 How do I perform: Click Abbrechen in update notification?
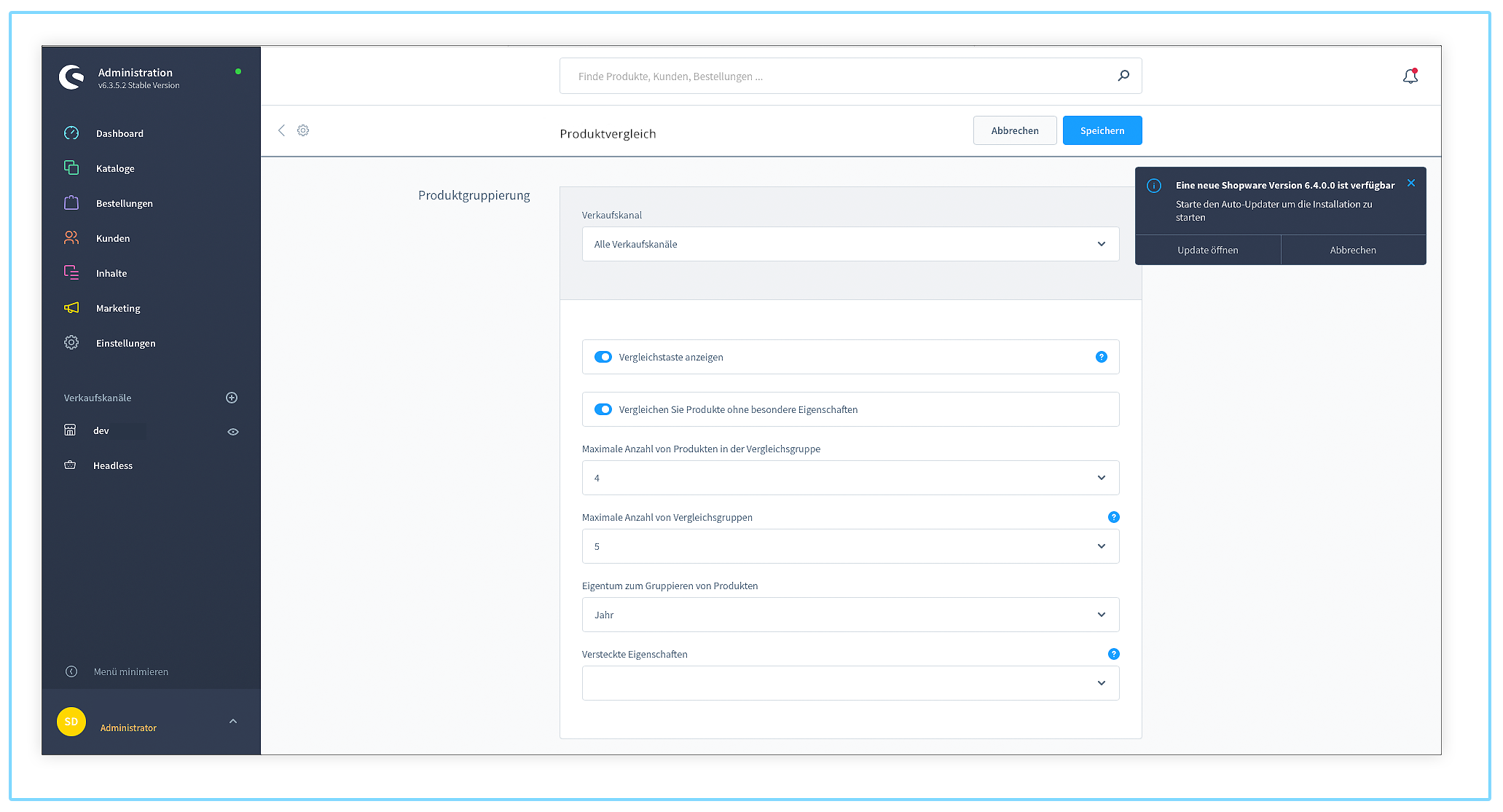1351,249
